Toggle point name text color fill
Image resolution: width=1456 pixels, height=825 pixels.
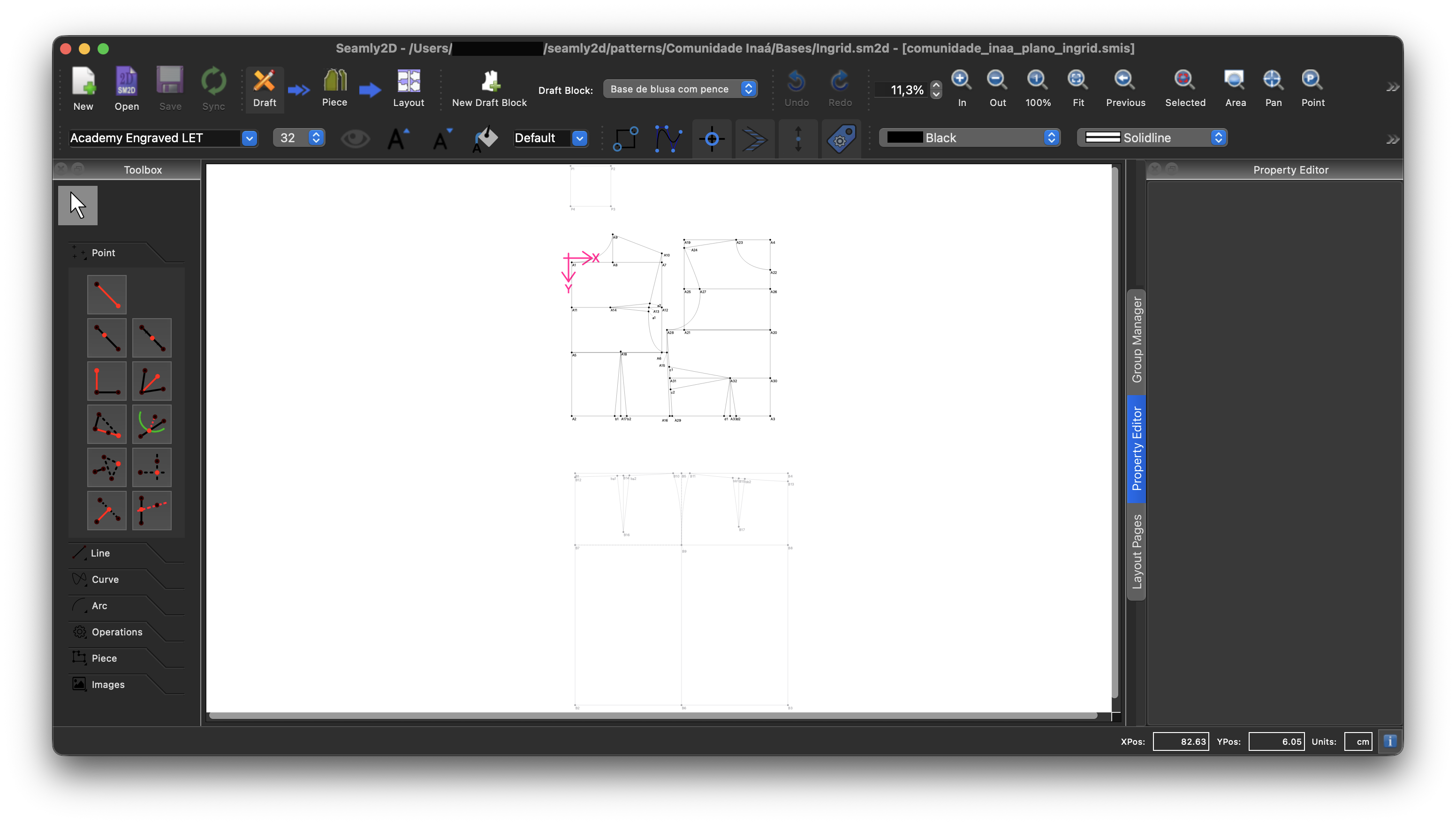click(485, 138)
